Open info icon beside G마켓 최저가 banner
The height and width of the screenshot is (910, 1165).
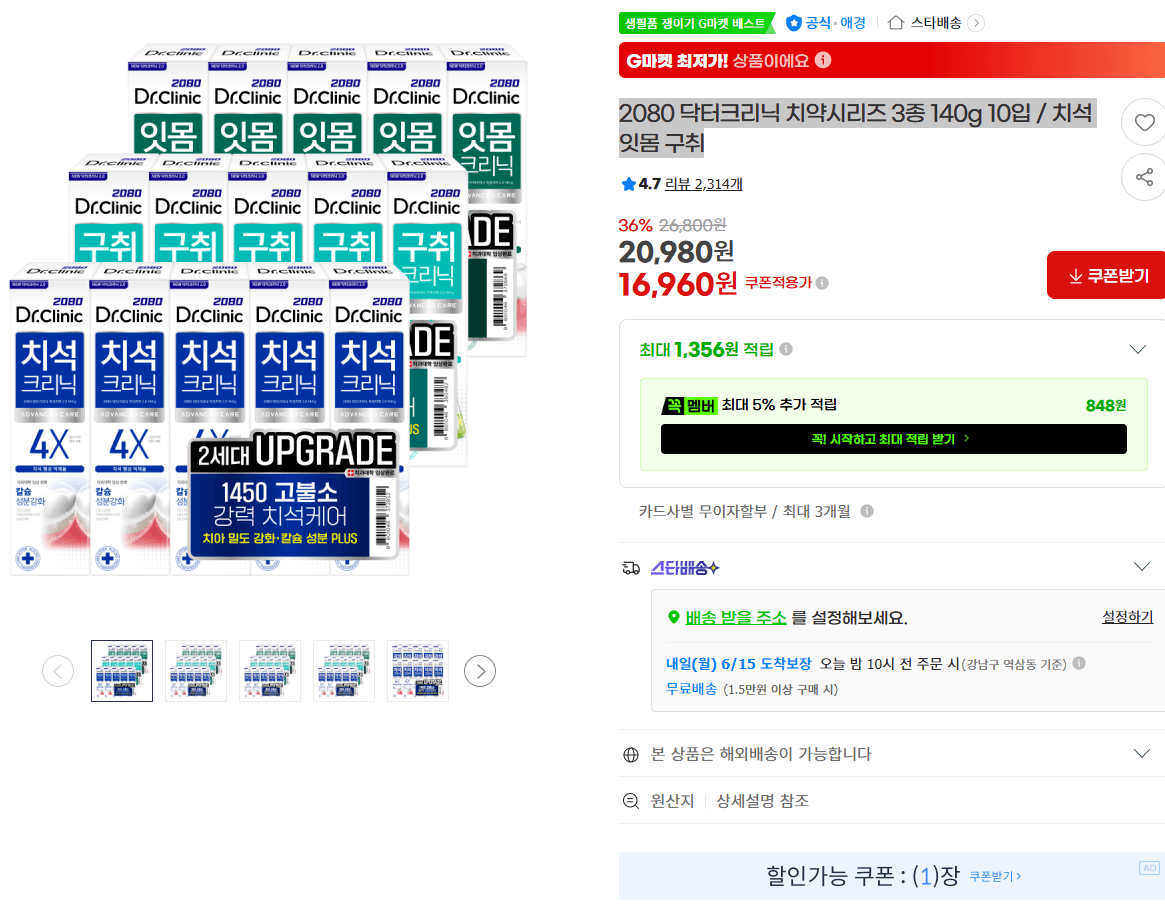pos(823,60)
